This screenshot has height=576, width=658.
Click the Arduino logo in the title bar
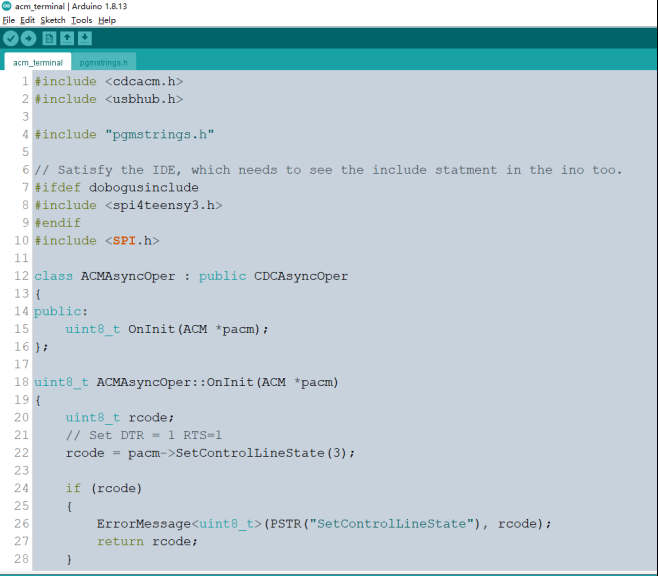coord(7,6)
